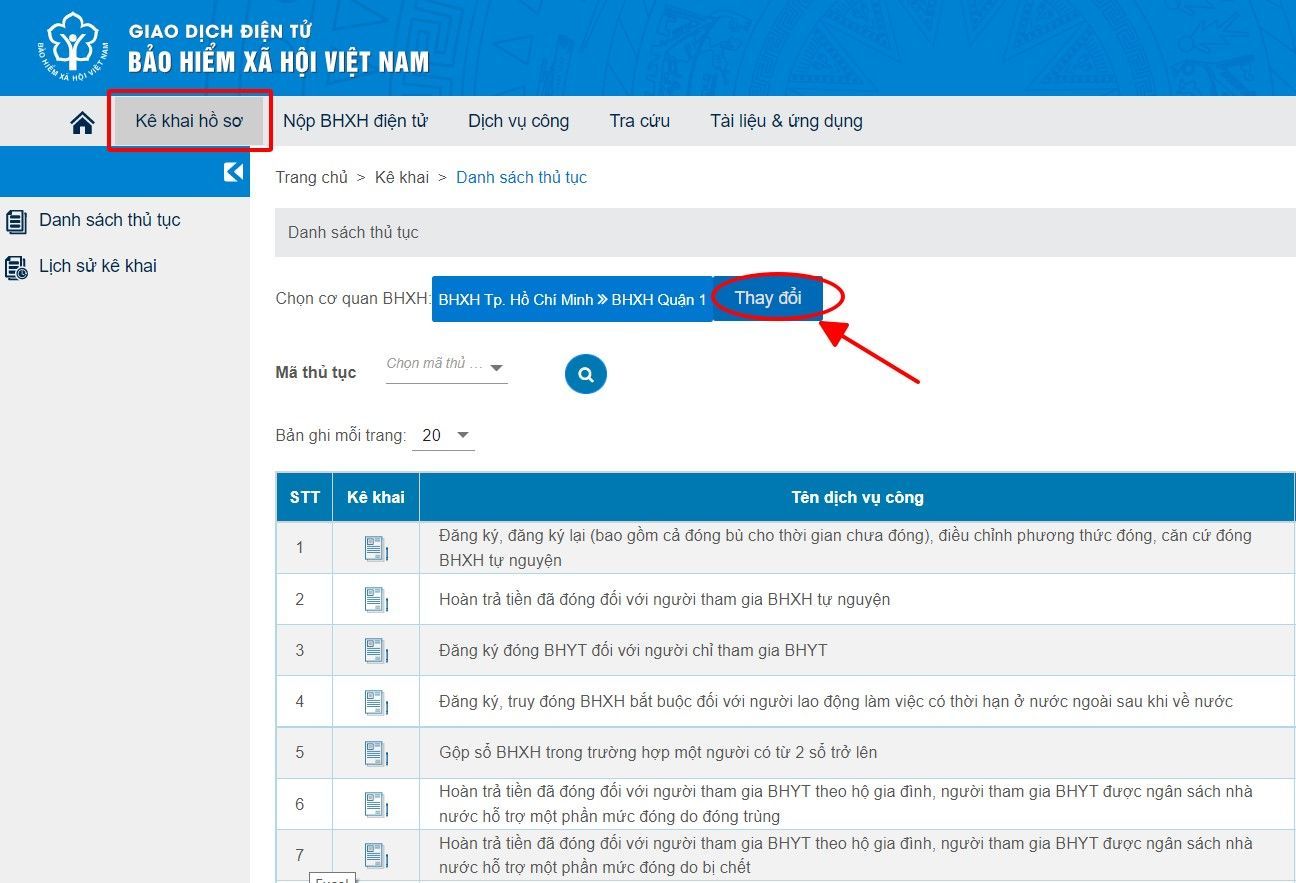Viewport: 1296px width, 883px height.
Task: Open the Nộp BHXH điện tử menu
Action: 355,121
